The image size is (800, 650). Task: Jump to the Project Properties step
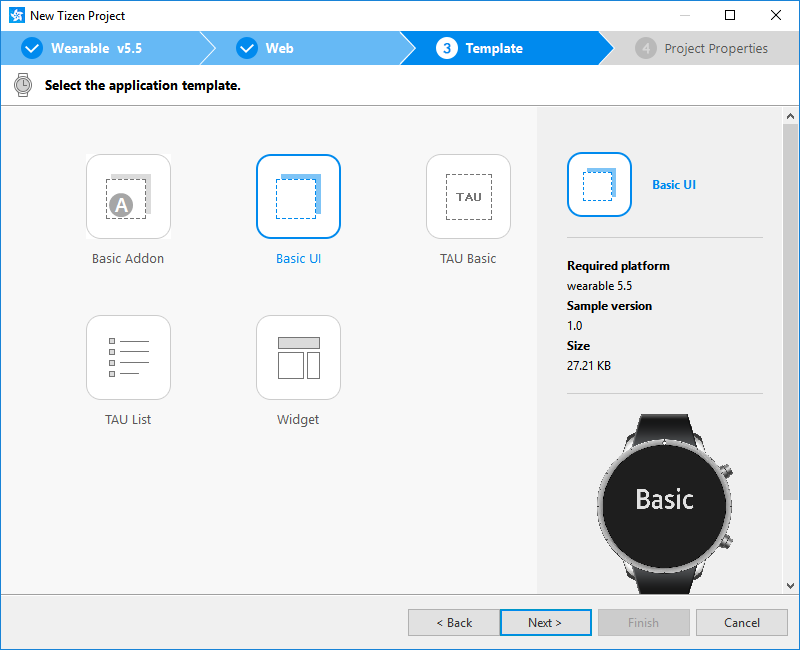click(x=700, y=47)
